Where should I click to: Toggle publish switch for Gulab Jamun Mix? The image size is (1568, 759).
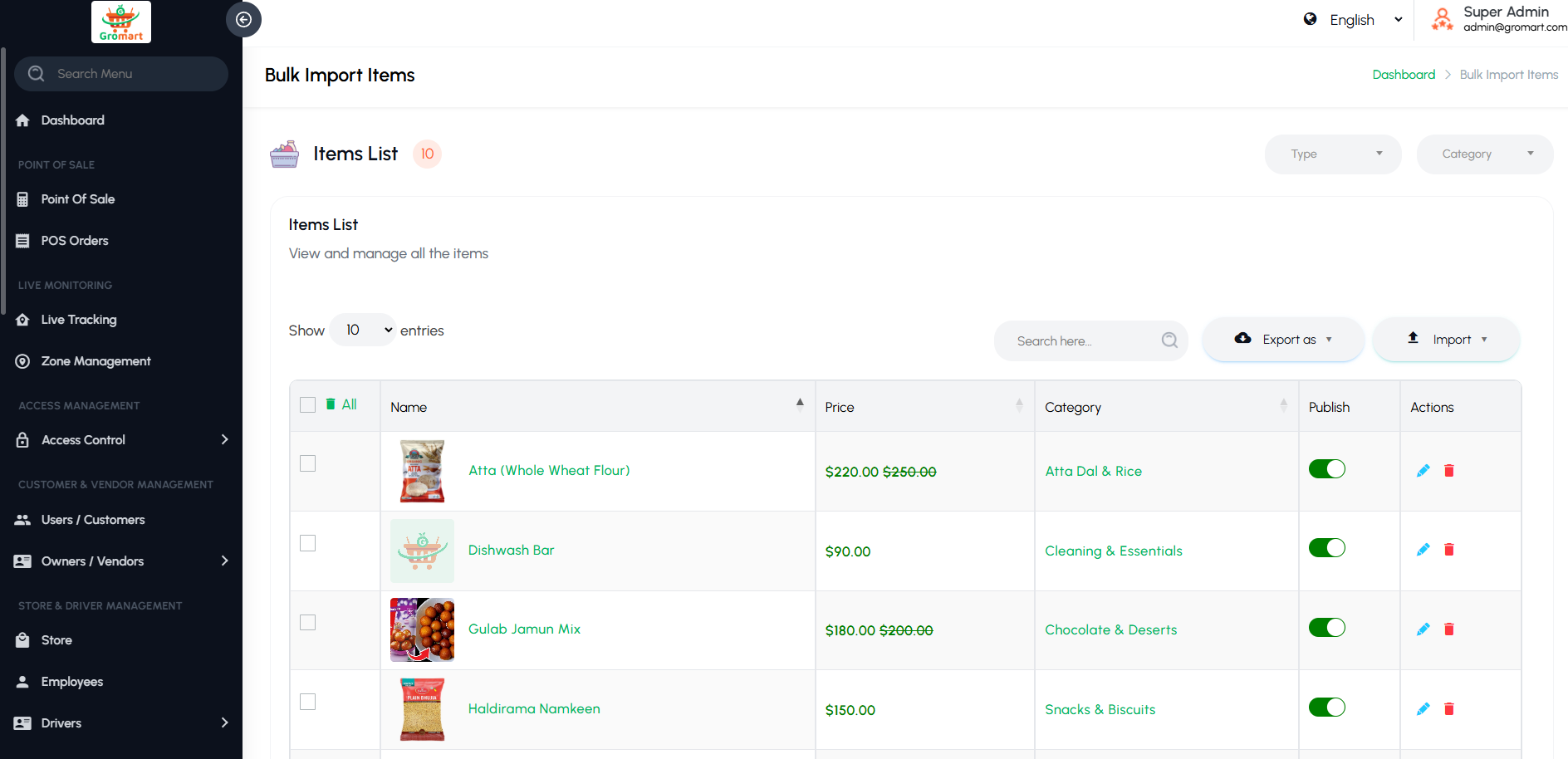[x=1326, y=628]
